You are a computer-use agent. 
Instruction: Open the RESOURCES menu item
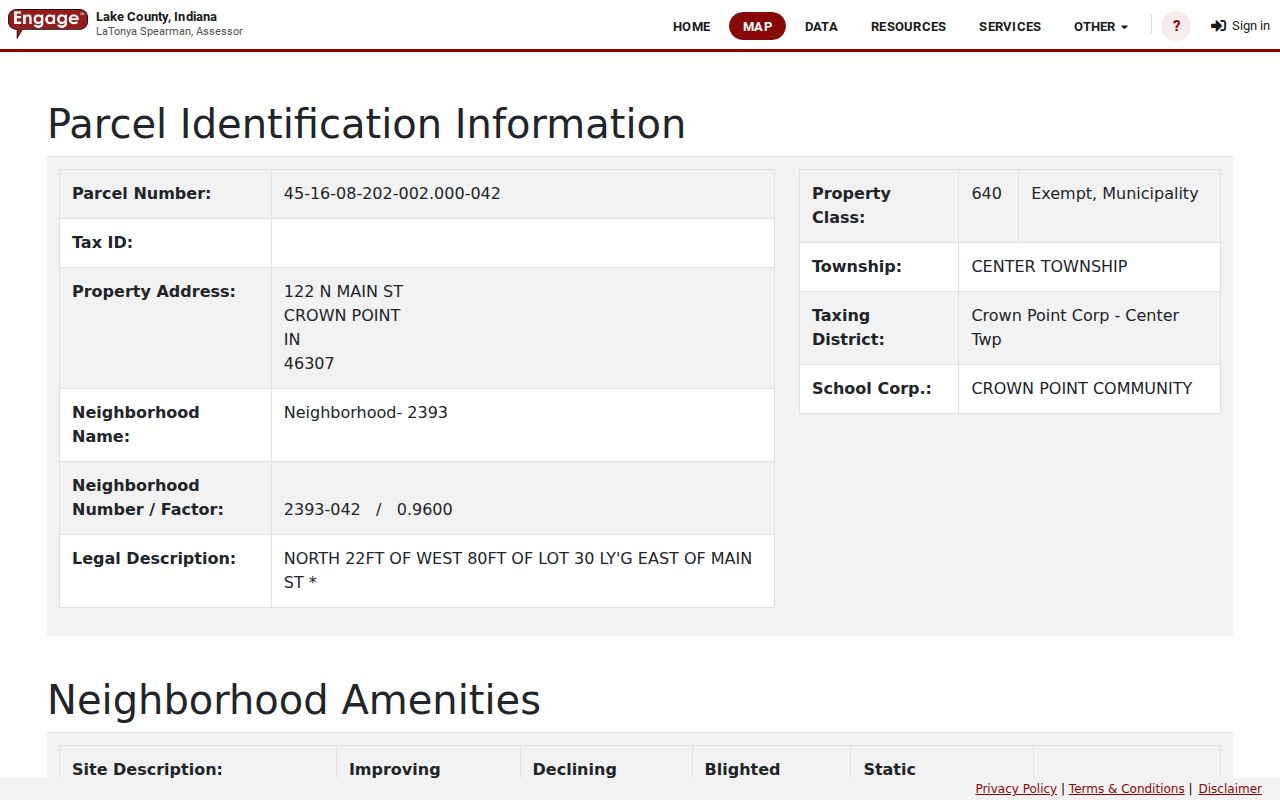(x=908, y=26)
